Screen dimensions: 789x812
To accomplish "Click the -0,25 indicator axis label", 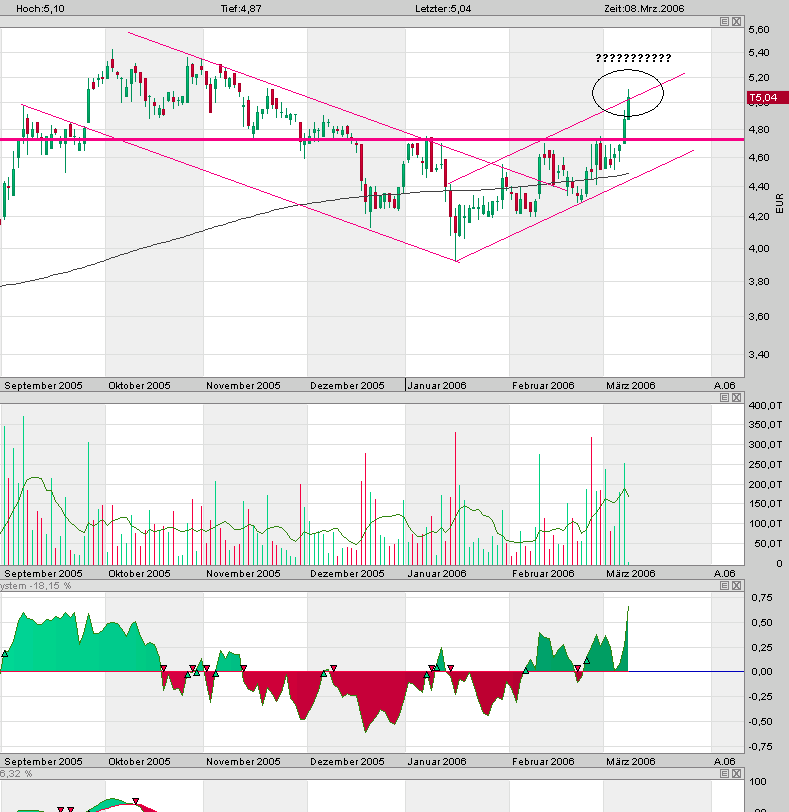I will [x=759, y=697].
